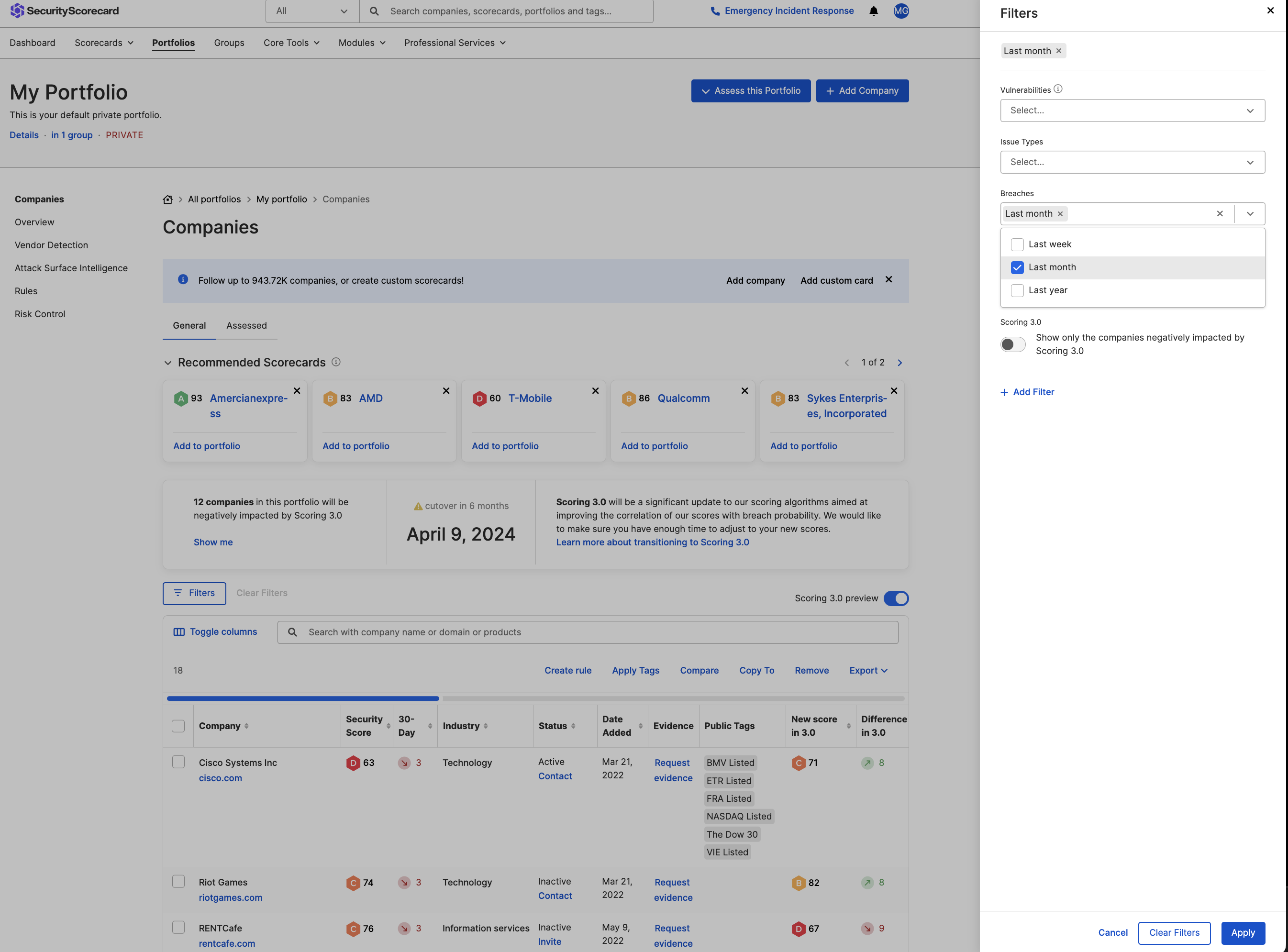Click the Emergency Incident Response phone icon
This screenshot has width=1288, height=952.
(715, 11)
